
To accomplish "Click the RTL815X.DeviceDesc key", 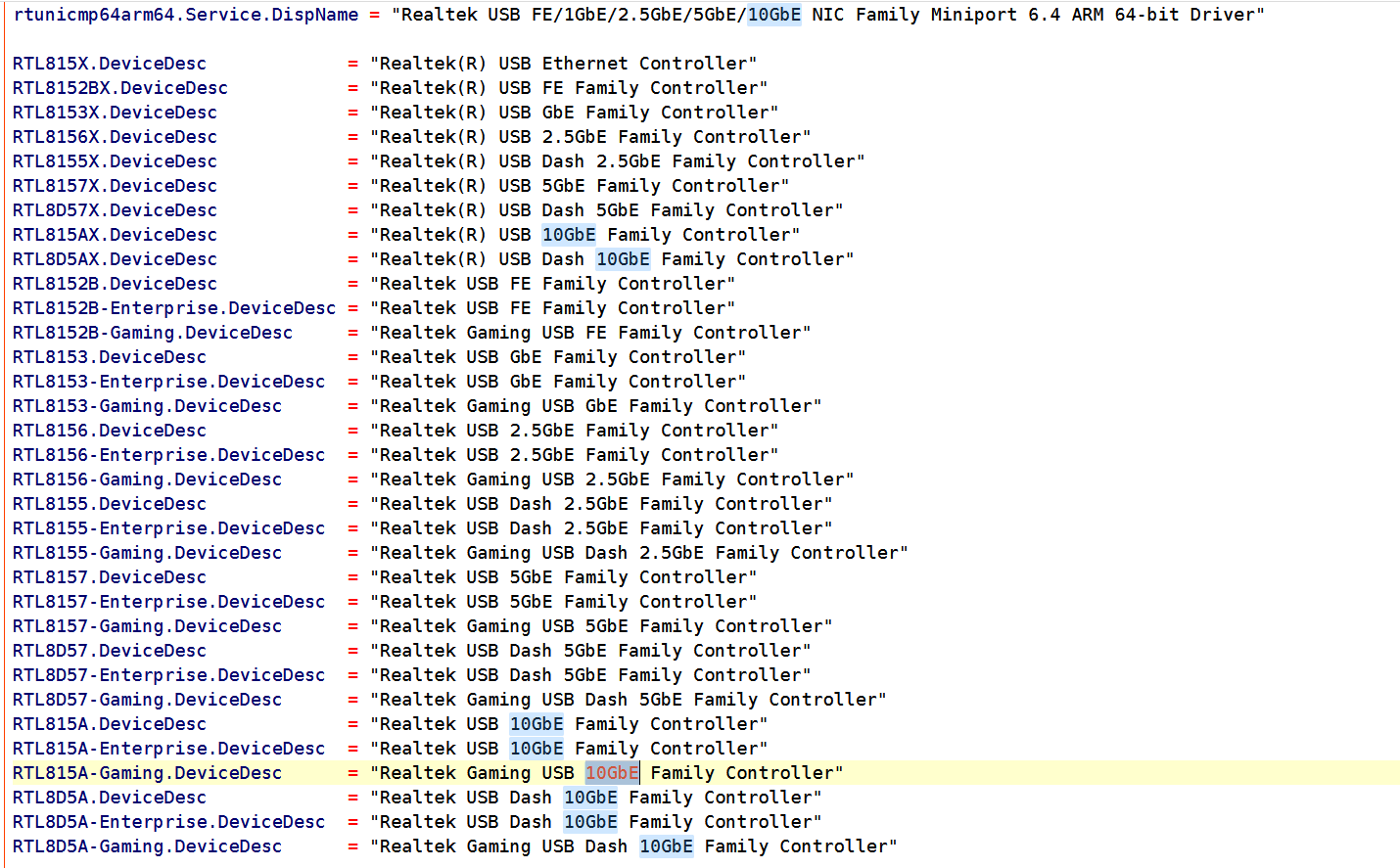I will point(110,64).
